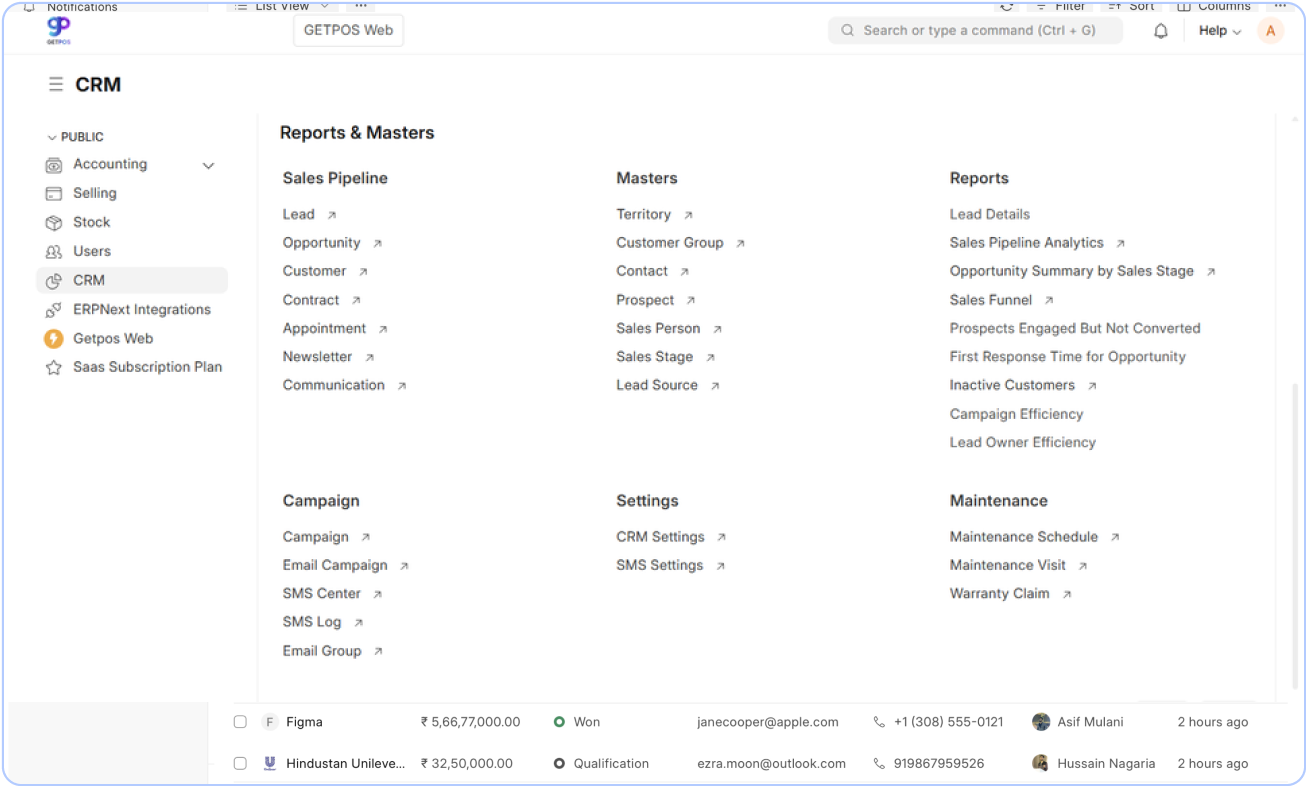
Task: Select the Users icon in sidebar
Action: pyautogui.click(x=54, y=252)
